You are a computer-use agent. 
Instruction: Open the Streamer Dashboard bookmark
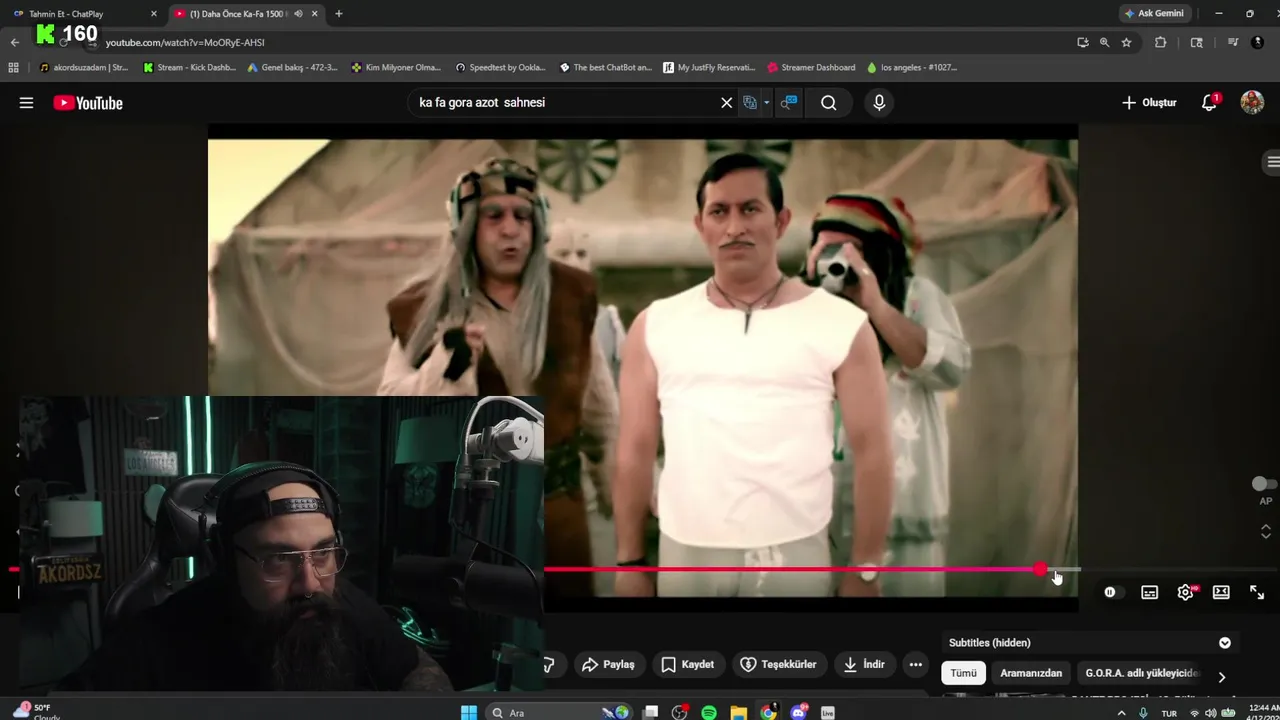pyautogui.click(x=812, y=68)
